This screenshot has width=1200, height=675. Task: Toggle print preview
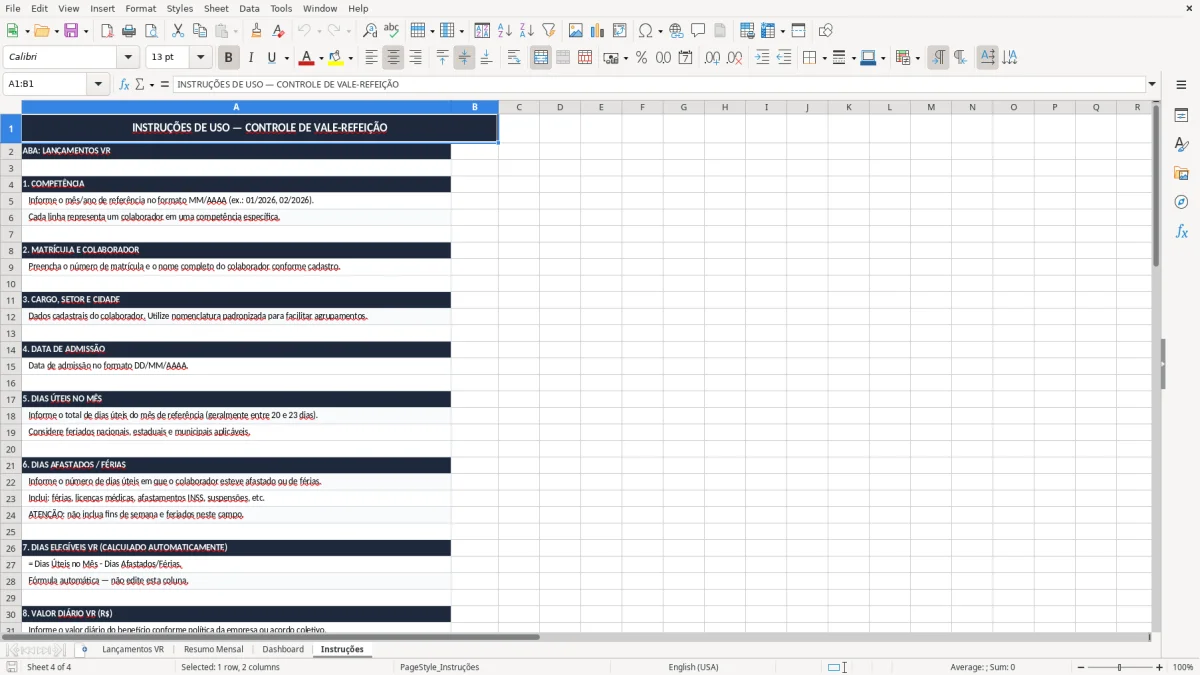coord(151,31)
